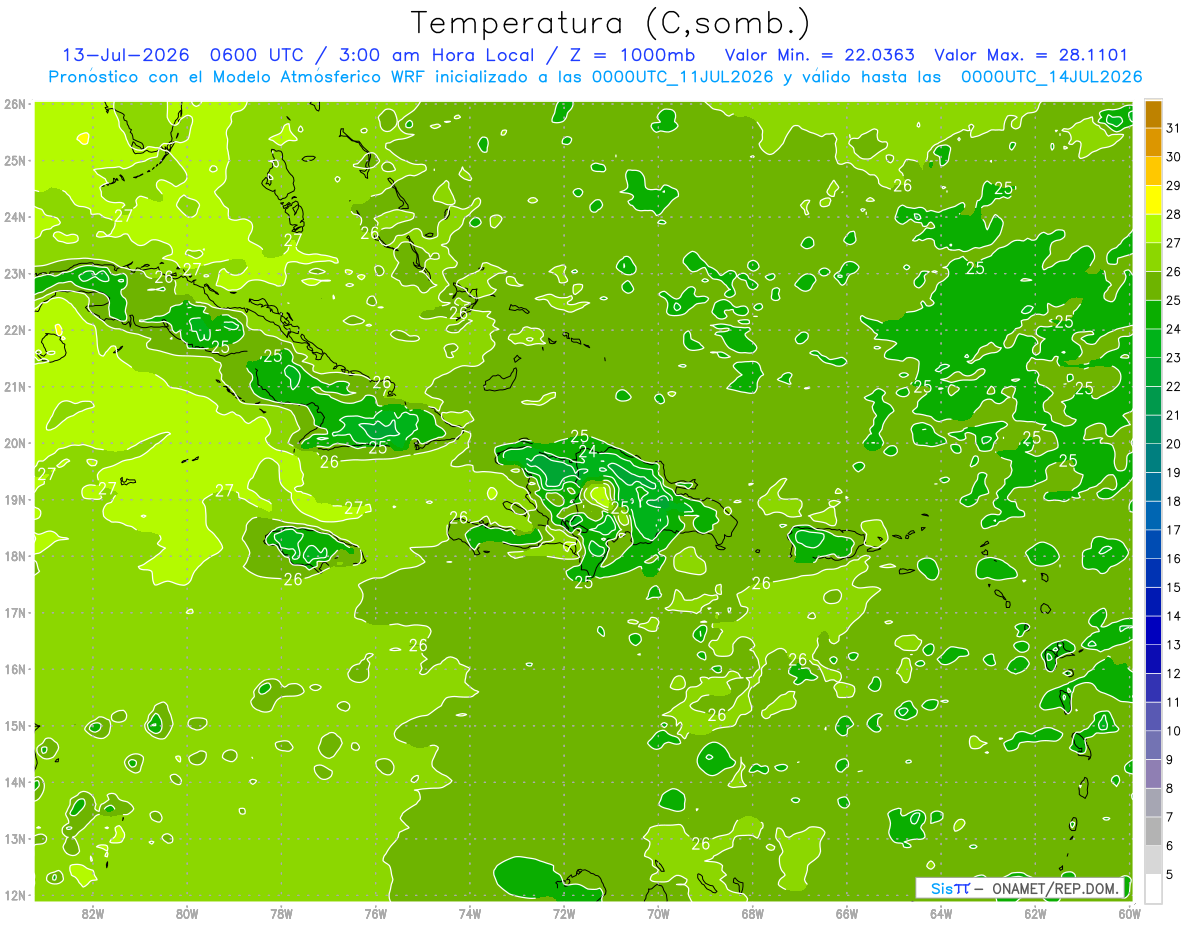Click the "Valor Min. = 22.0363" value

(x=819, y=55)
